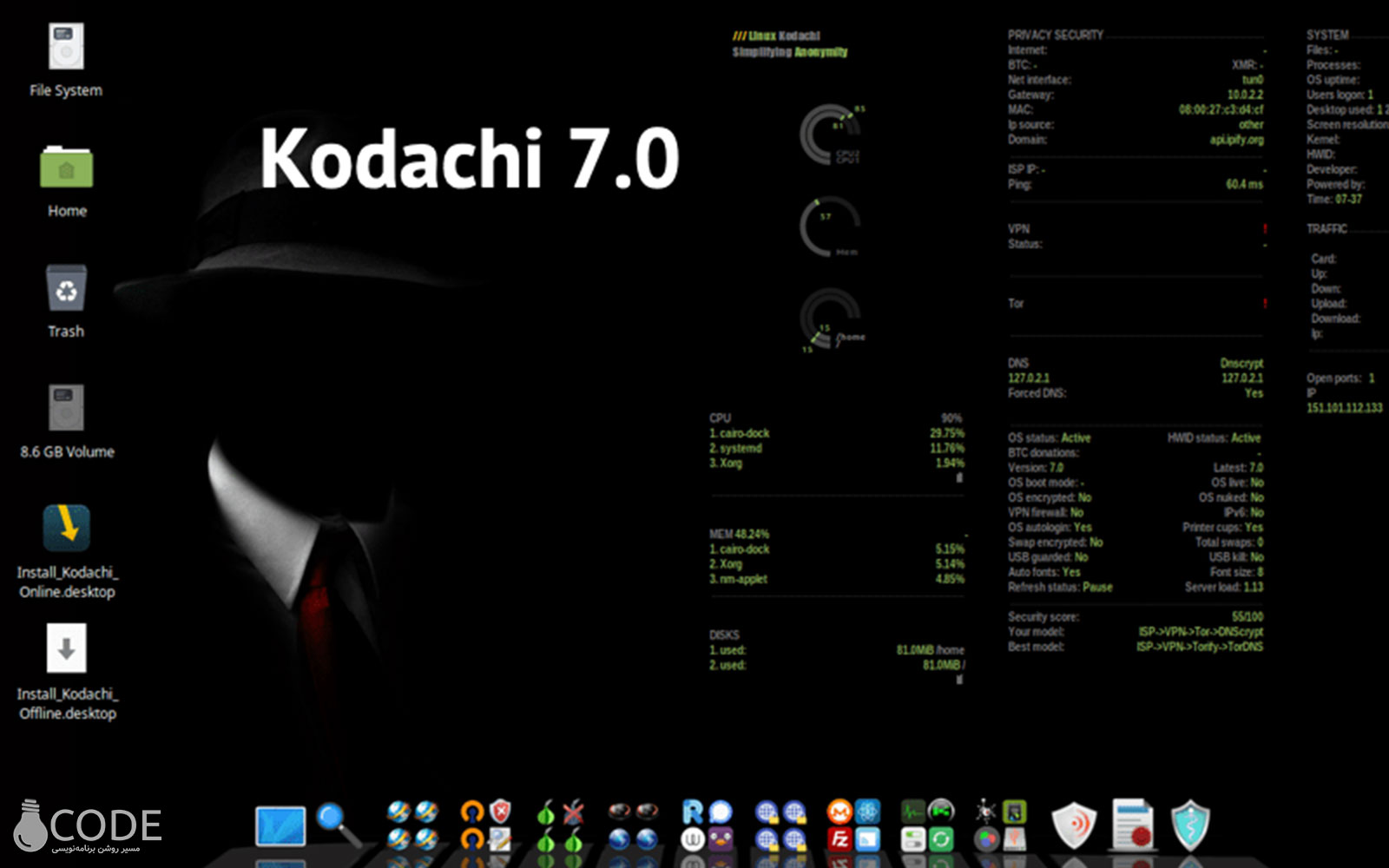Viewport: 1389px width, 868px height.
Task: Click the shield with red signal waves icon
Action: 1075,825
